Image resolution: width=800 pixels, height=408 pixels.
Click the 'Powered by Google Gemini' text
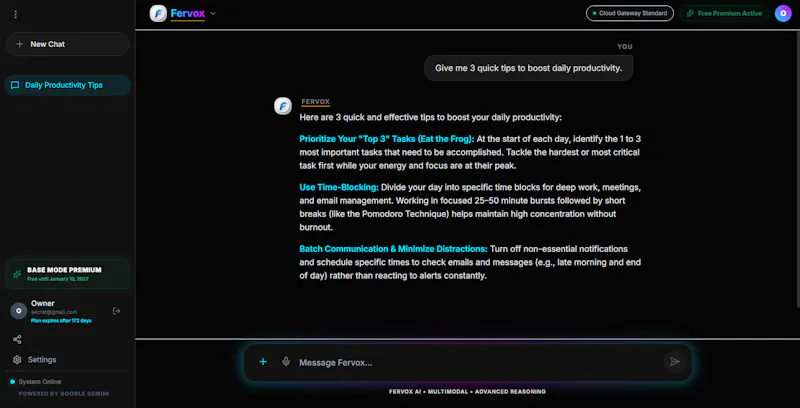tap(64, 394)
